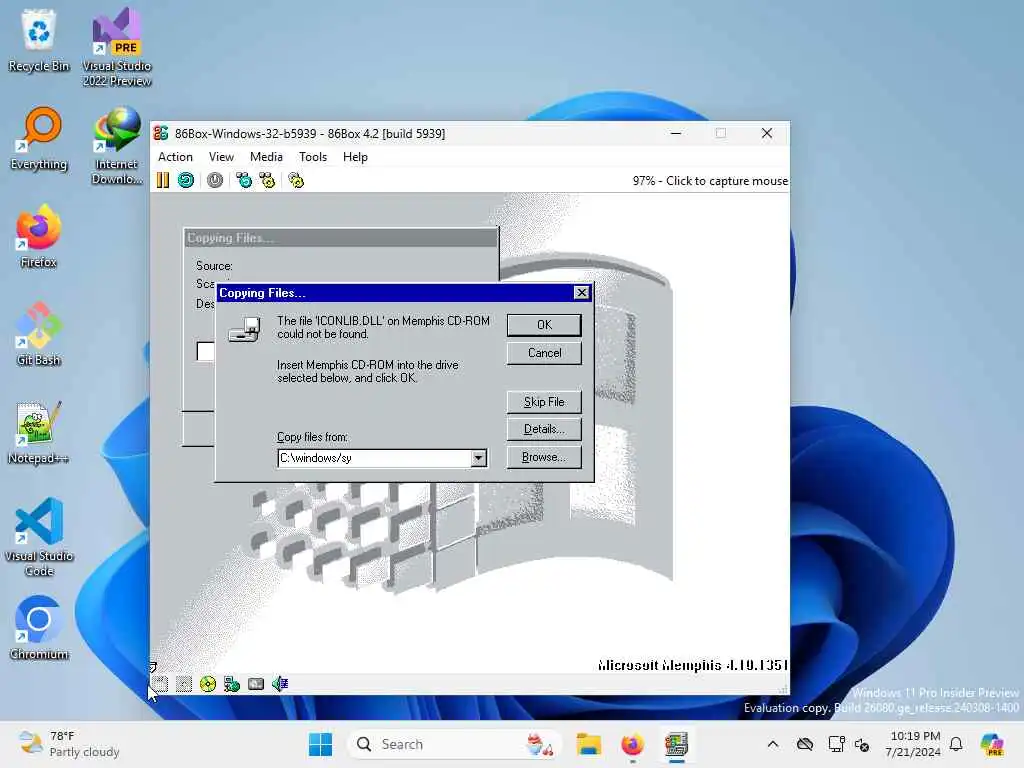Image resolution: width=1024 pixels, height=768 pixels.
Task: Click the Browse... button
Action: (x=544, y=457)
